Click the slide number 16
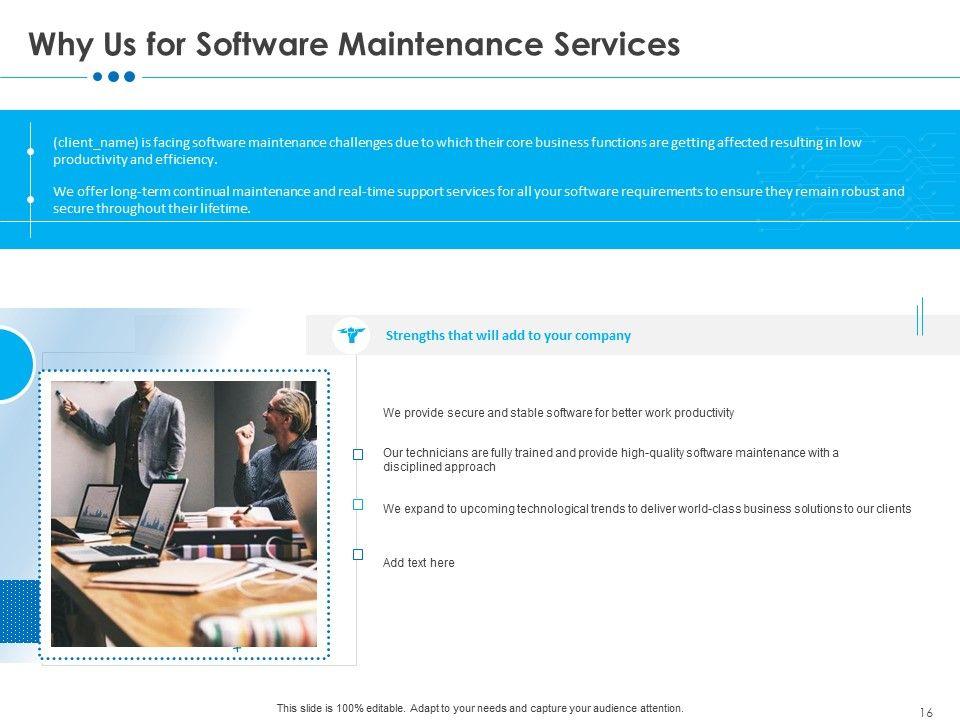Image resolution: width=960 pixels, height=720 pixels. coord(925,711)
